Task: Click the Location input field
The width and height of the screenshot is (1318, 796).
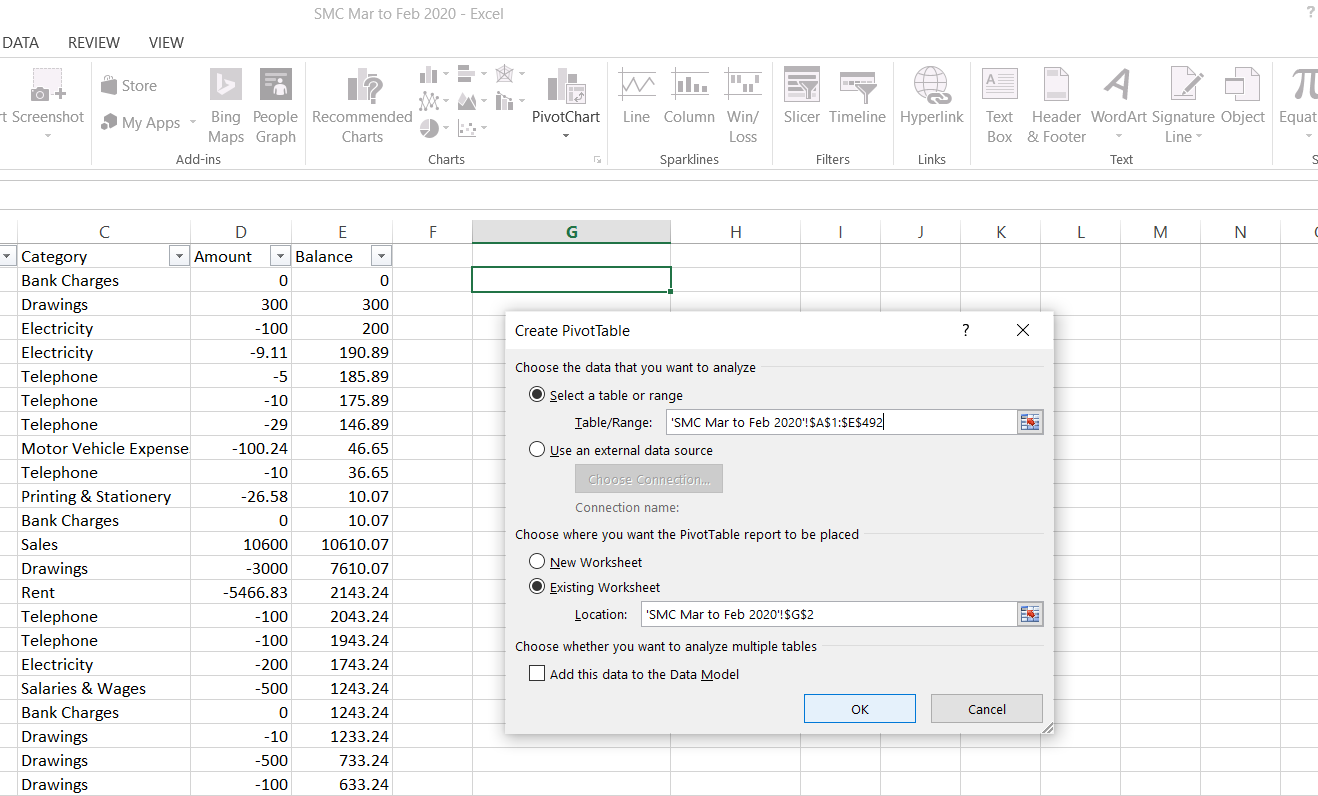Action: (827, 614)
